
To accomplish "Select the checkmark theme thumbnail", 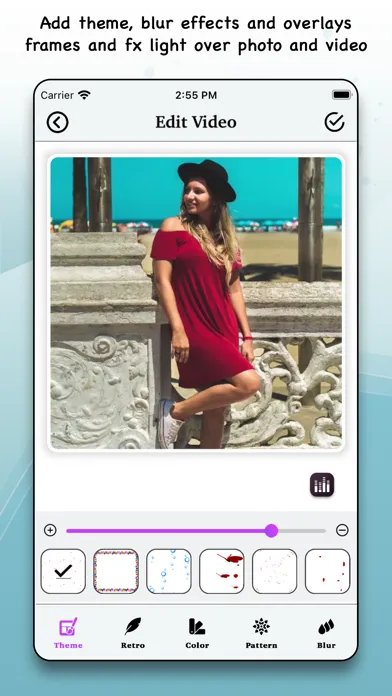I will (63, 571).
